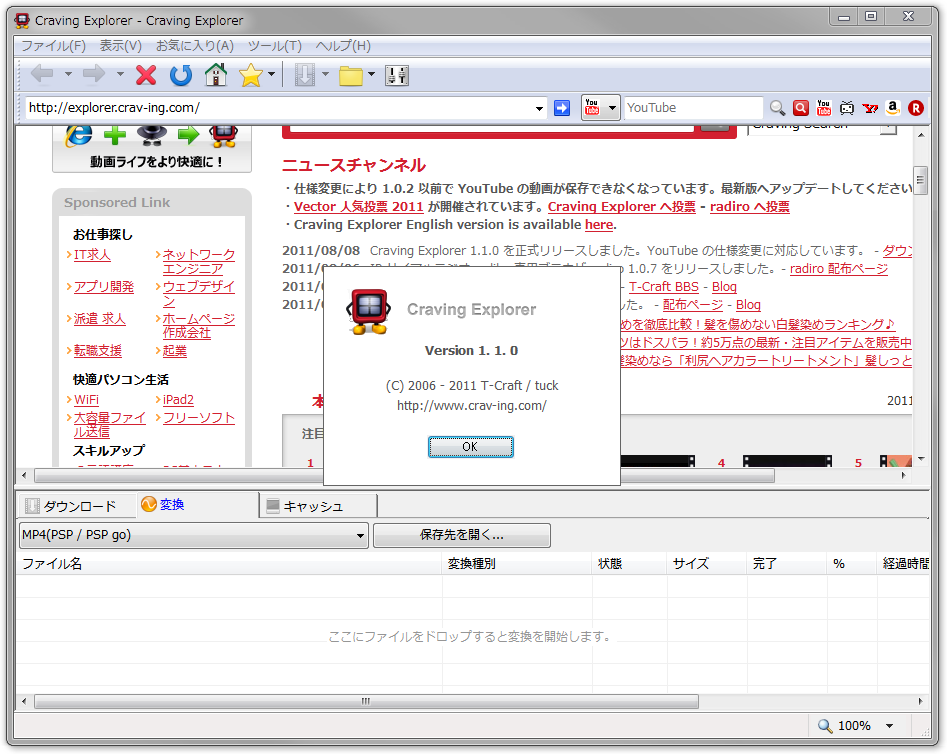
Task: Click the WiFi sponsored link
Action: [x=86, y=400]
